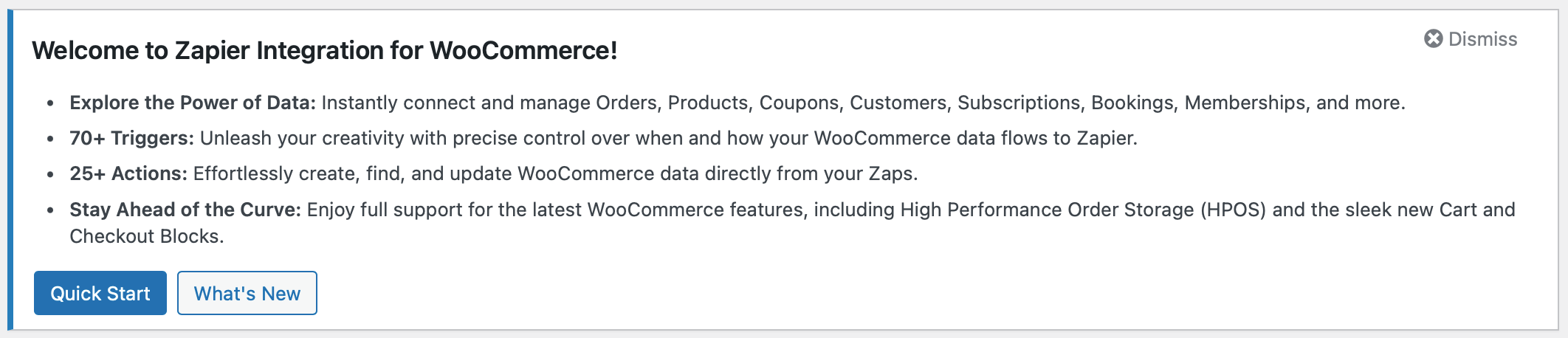Click the circled X dismiss icon

[x=1433, y=39]
